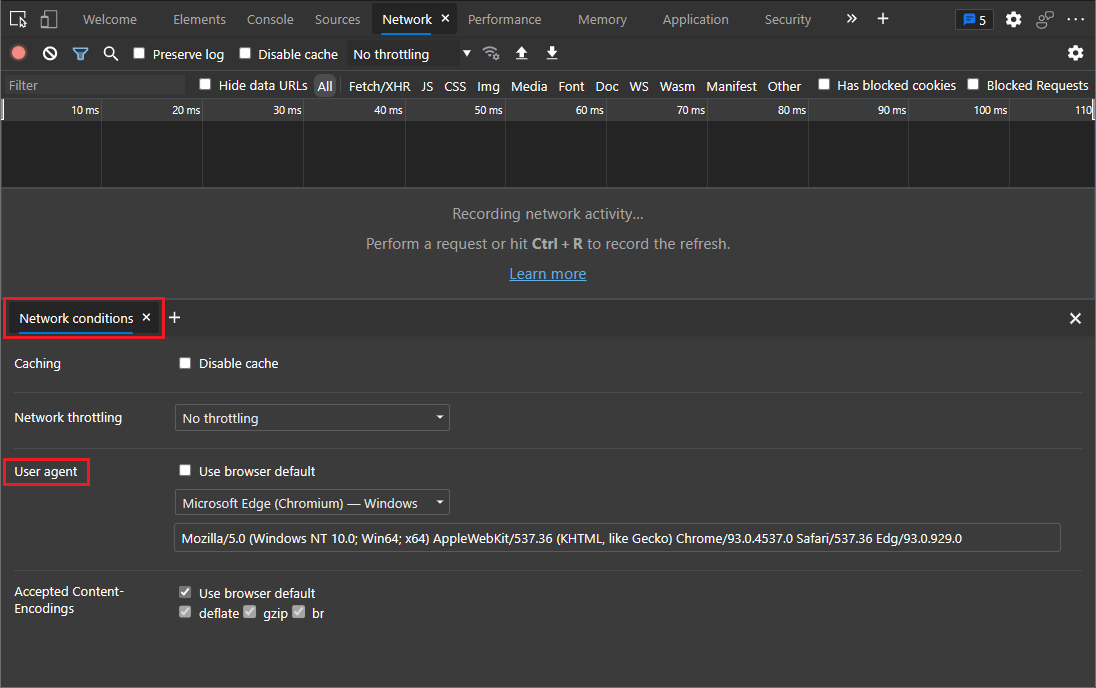
Task: Switch to the Console tab
Action: pos(270,19)
